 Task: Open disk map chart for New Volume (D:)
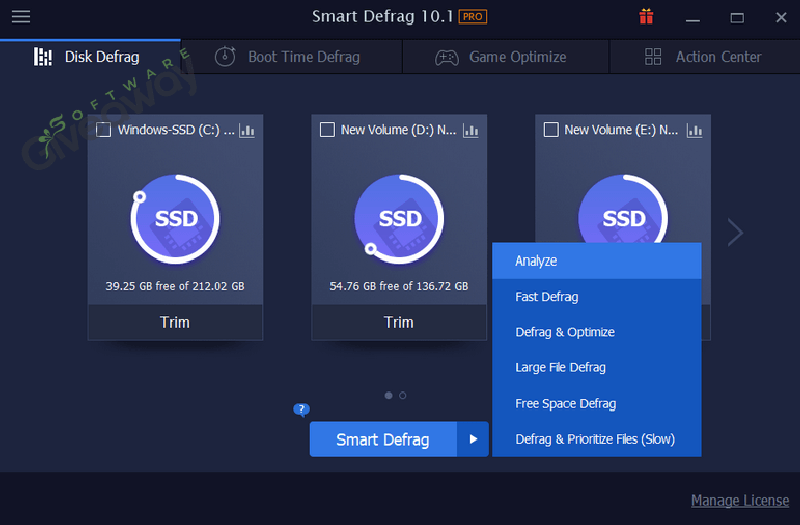click(470, 131)
